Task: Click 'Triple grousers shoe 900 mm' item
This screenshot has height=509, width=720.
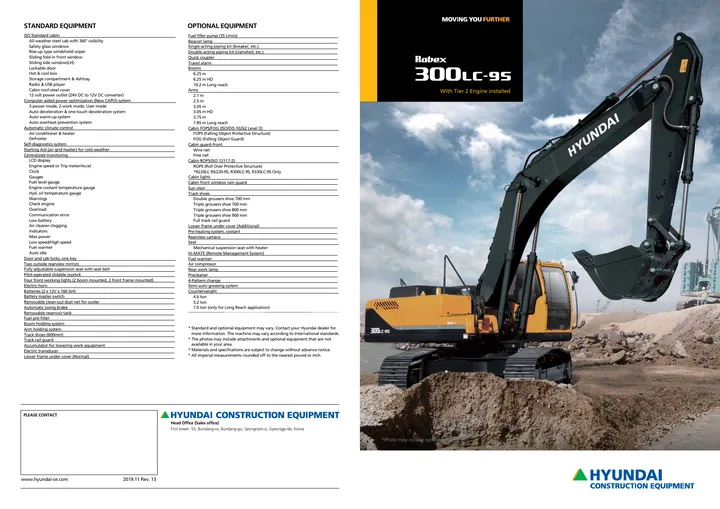Action: click(220, 215)
